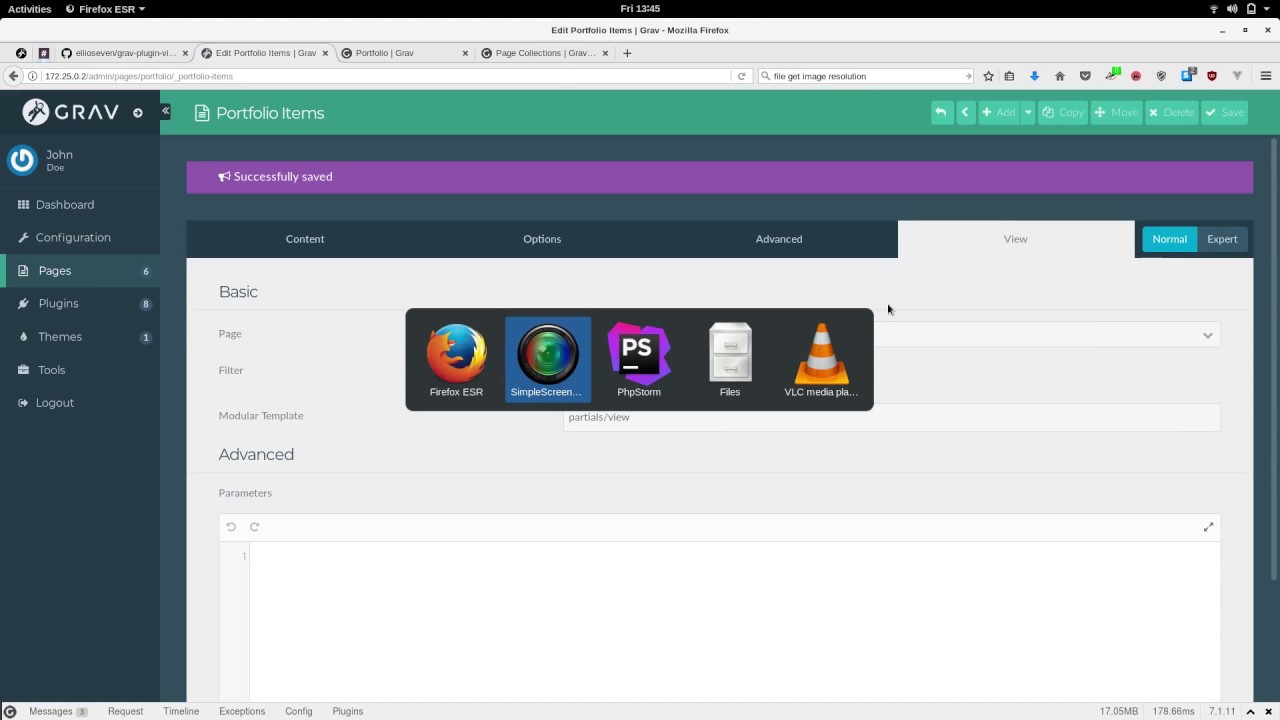1280x720 pixels.
Task: Reload the page with the refresh icon
Action: click(x=741, y=76)
